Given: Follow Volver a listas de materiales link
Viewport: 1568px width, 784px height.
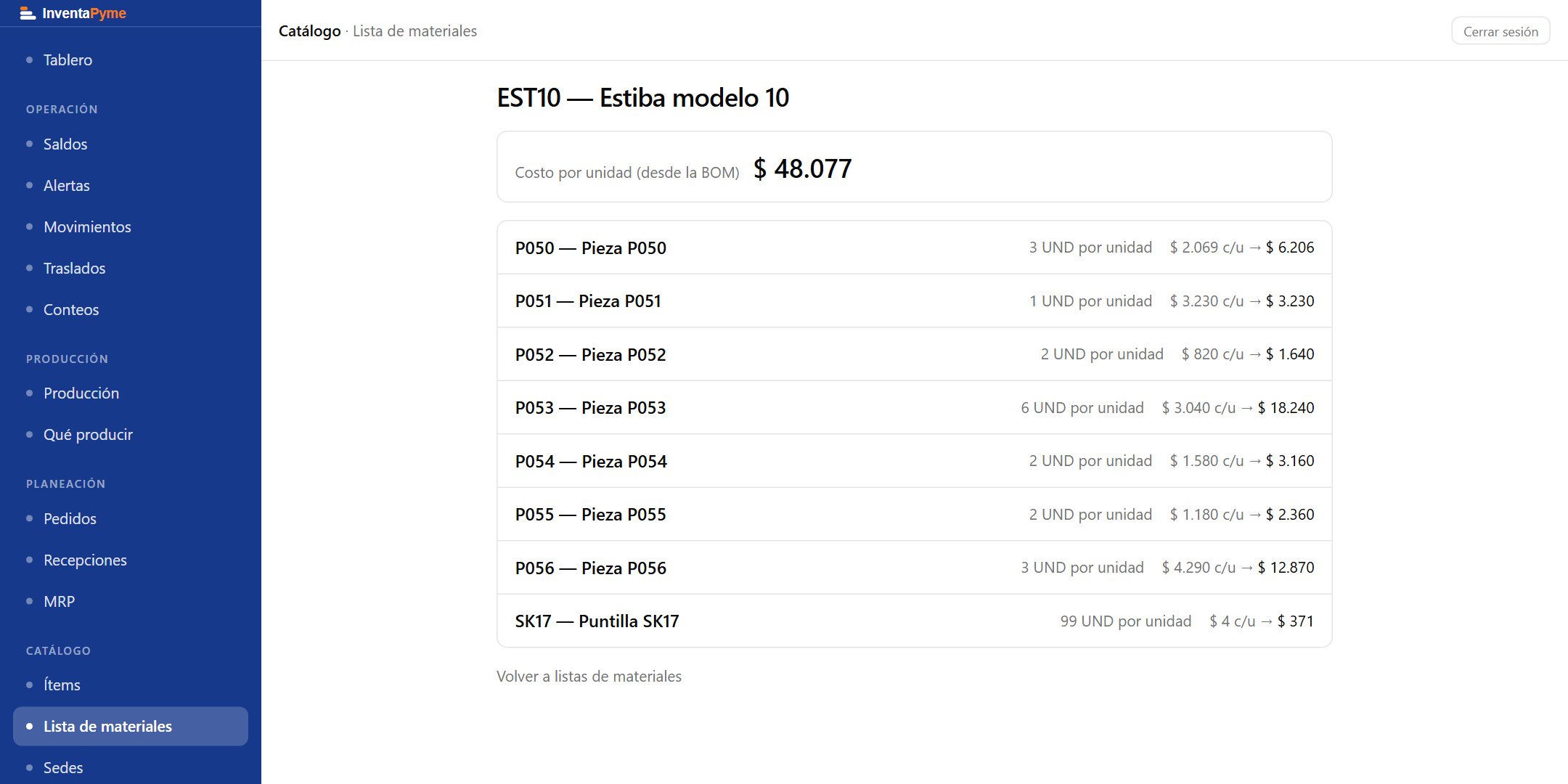Looking at the screenshot, I should (589, 676).
